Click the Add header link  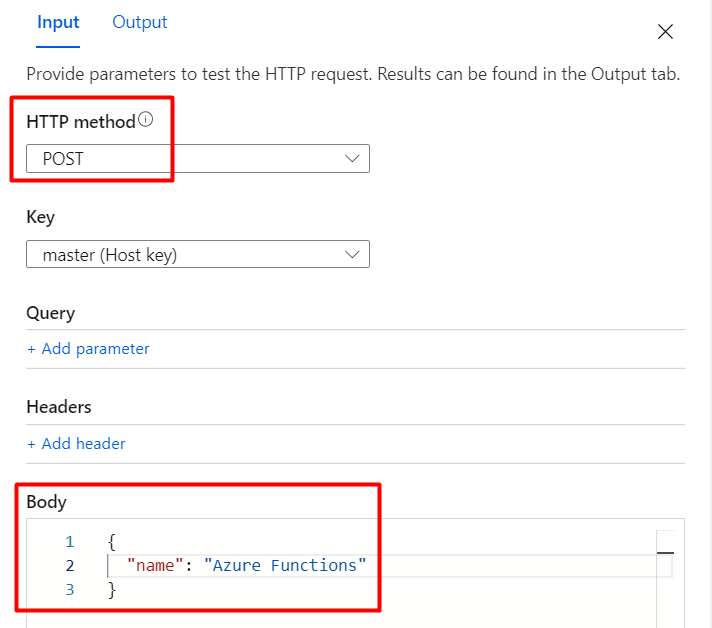83,443
